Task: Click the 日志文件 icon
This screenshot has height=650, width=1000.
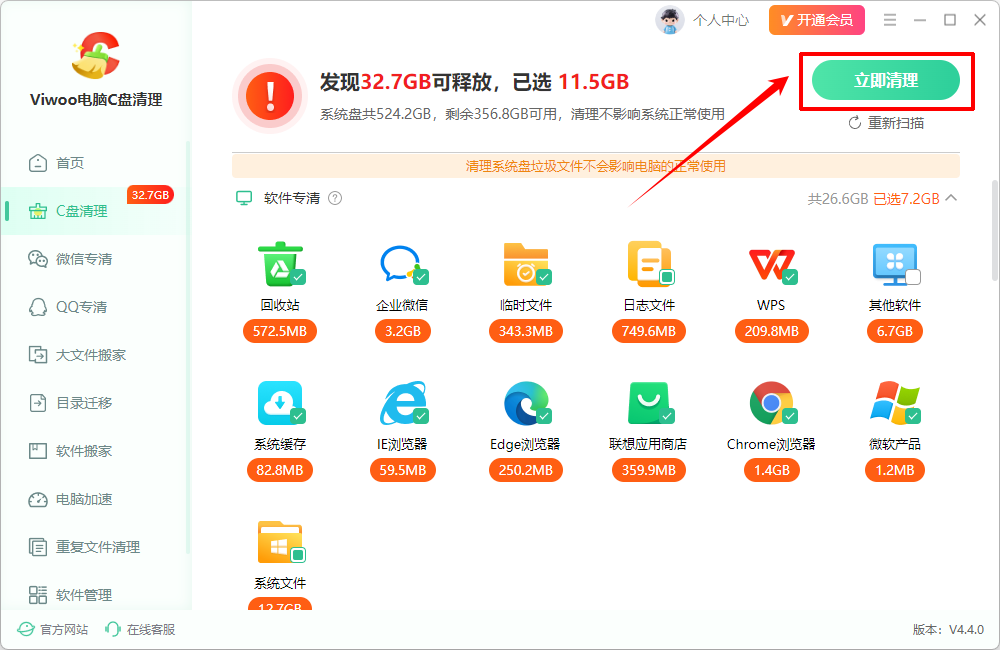Action: tap(649, 264)
